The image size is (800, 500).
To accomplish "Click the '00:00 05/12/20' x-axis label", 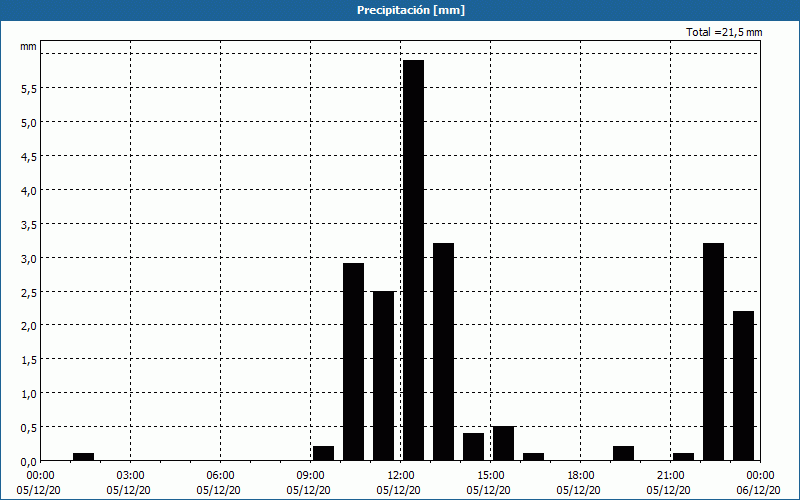I will [39, 483].
